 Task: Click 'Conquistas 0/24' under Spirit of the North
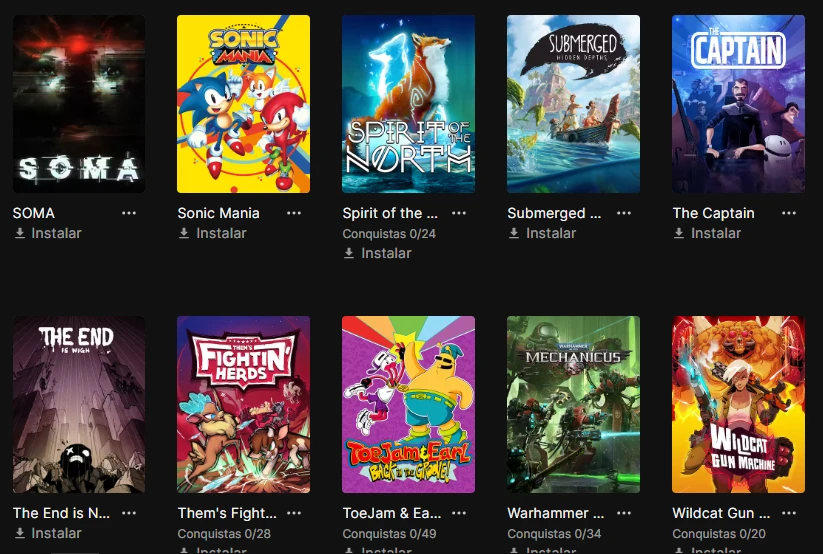point(389,234)
